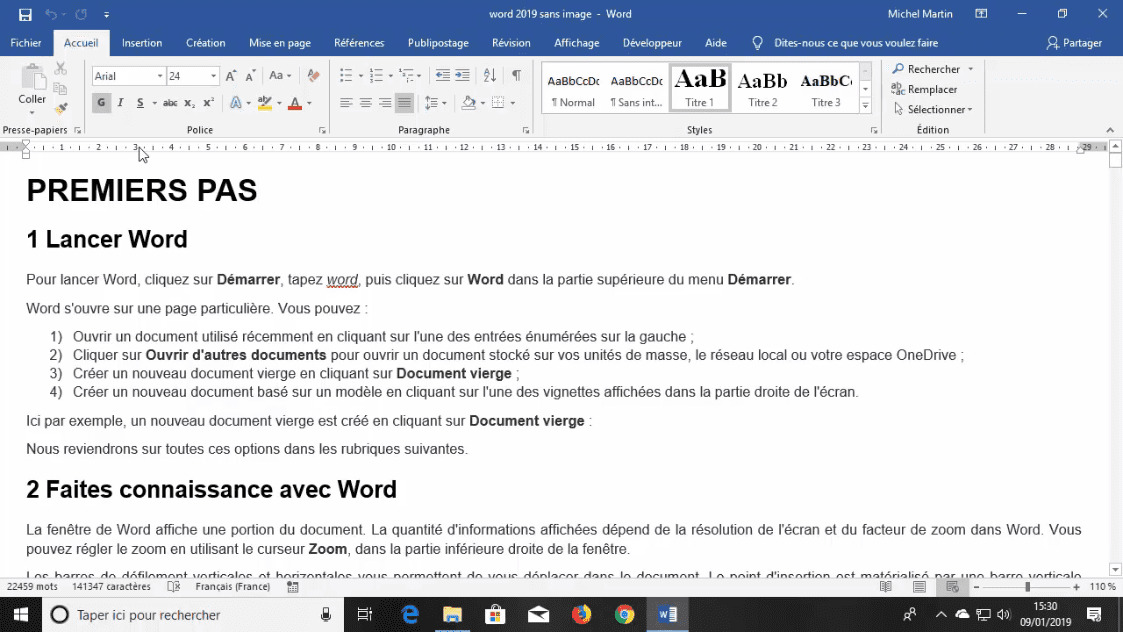Apply the Normal style
The image size is (1123, 632).
click(573, 88)
